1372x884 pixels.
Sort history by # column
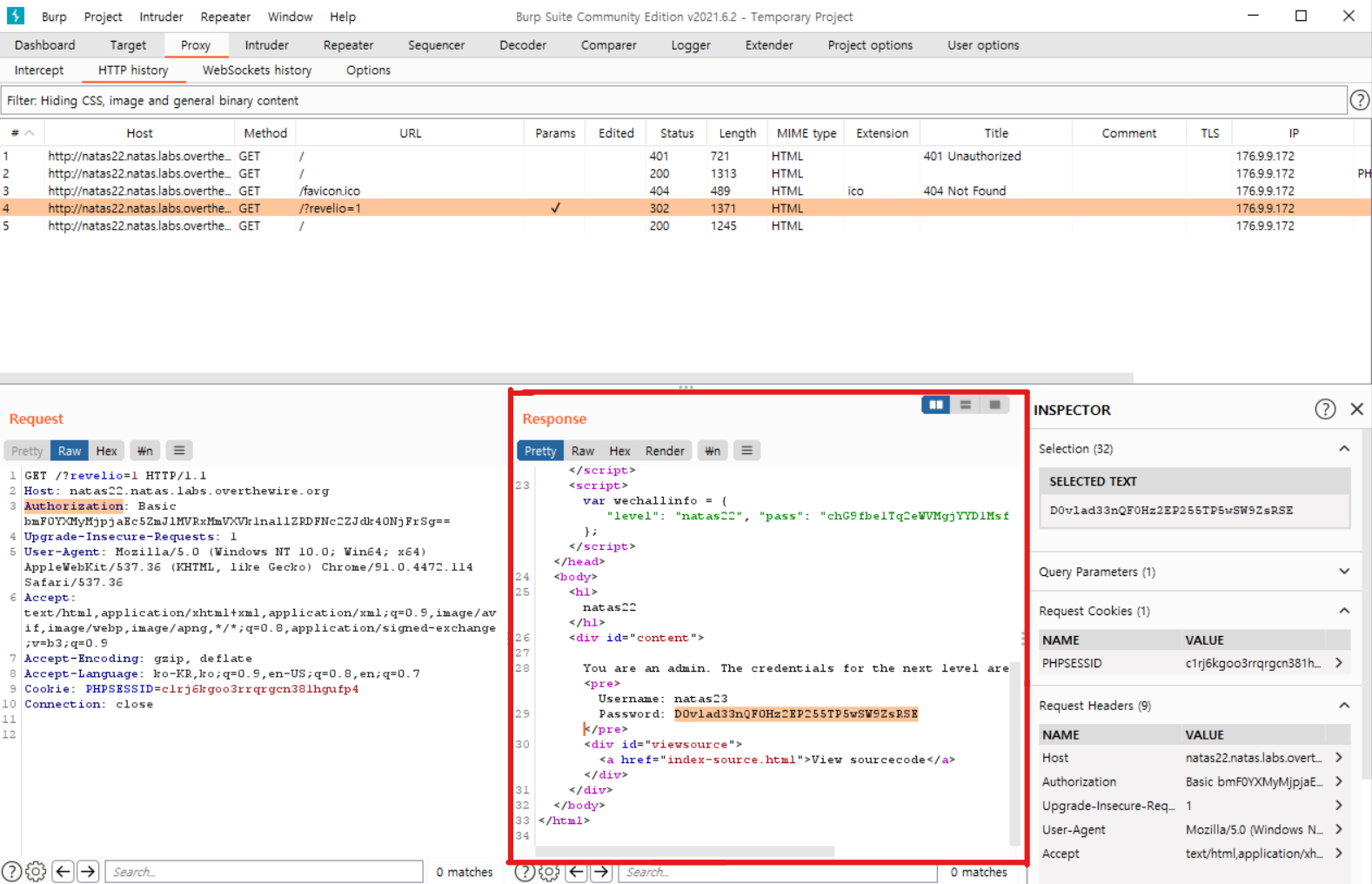tap(22, 133)
